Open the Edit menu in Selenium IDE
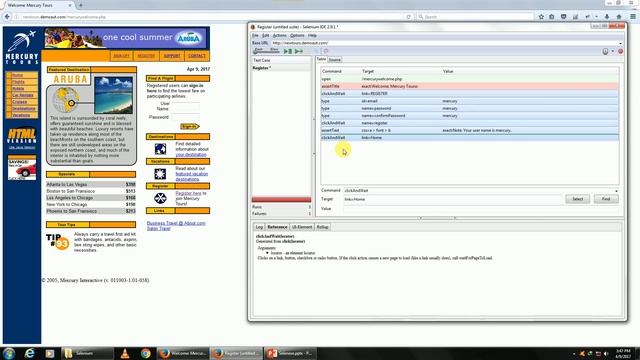640x360 pixels. pyautogui.click(x=265, y=36)
